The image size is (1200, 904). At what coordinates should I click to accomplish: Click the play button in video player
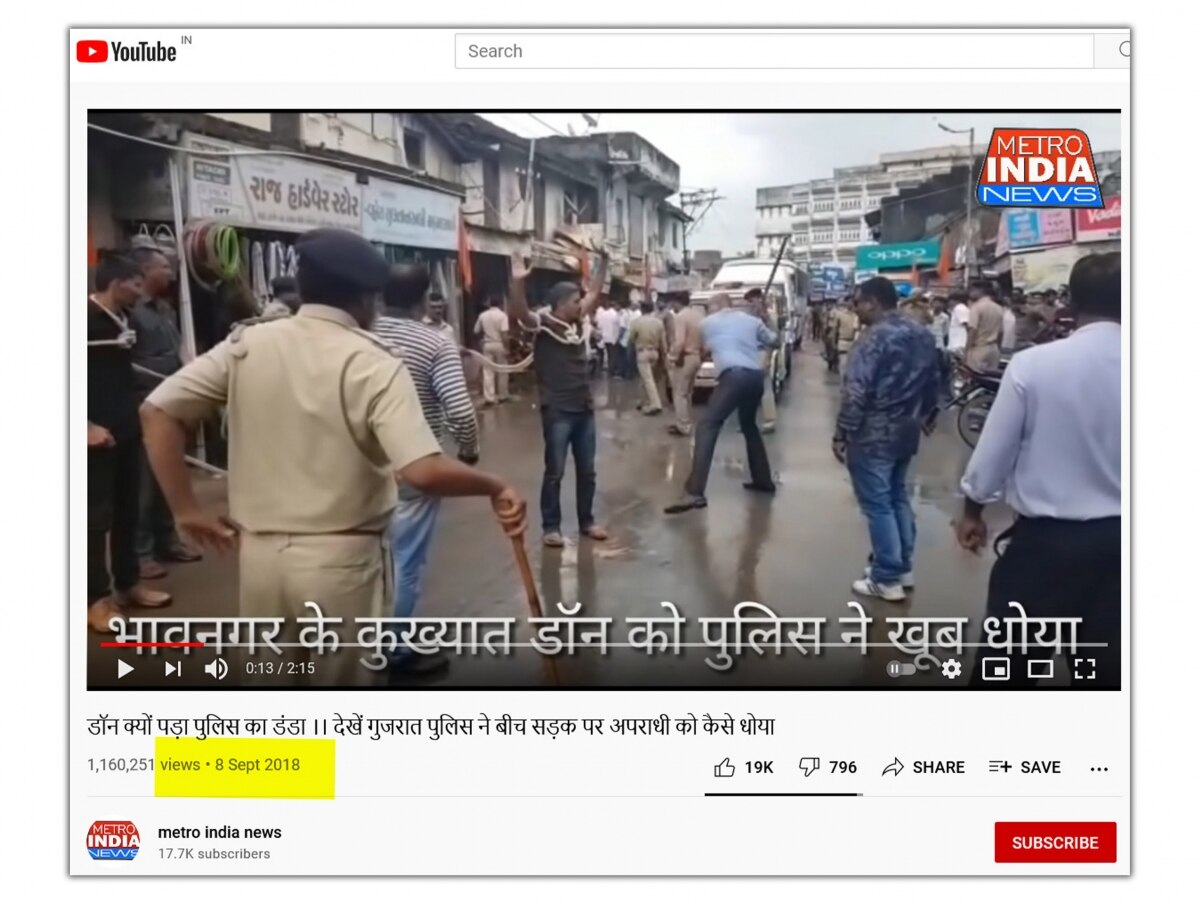[x=126, y=669]
